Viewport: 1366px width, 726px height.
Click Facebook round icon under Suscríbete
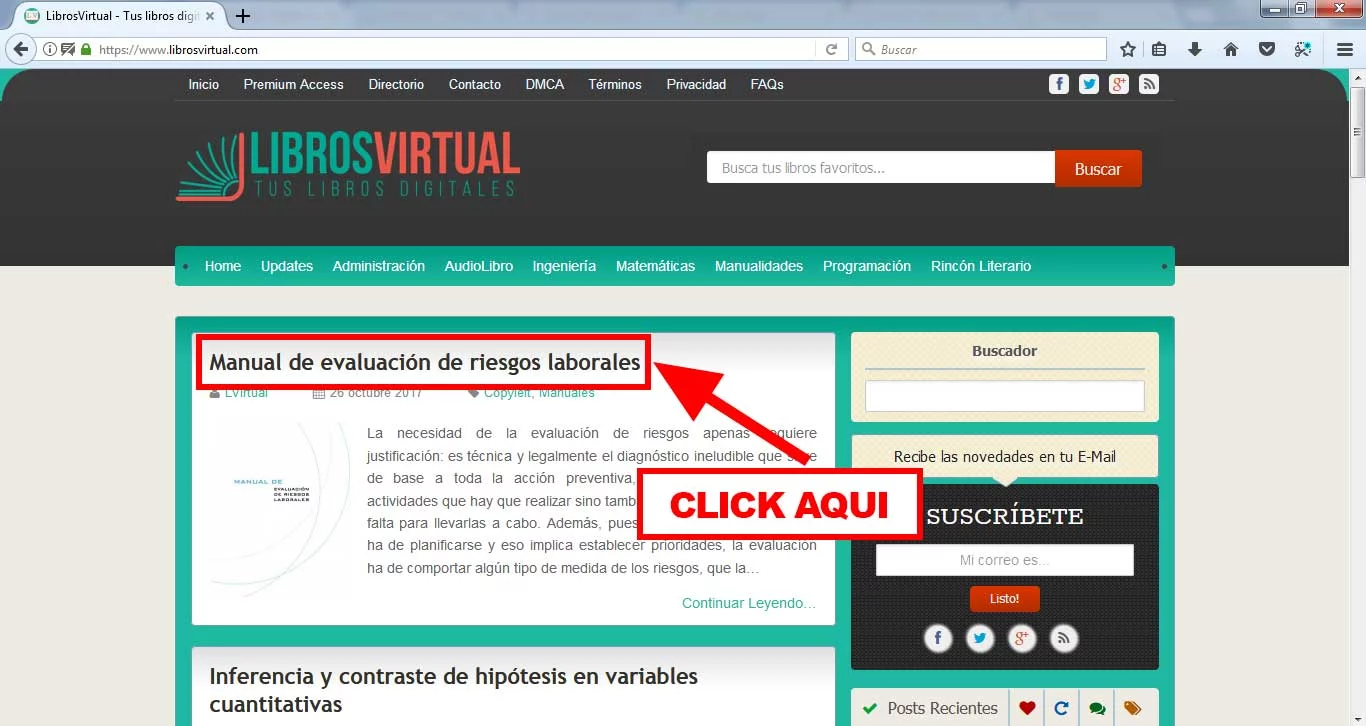click(938, 638)
